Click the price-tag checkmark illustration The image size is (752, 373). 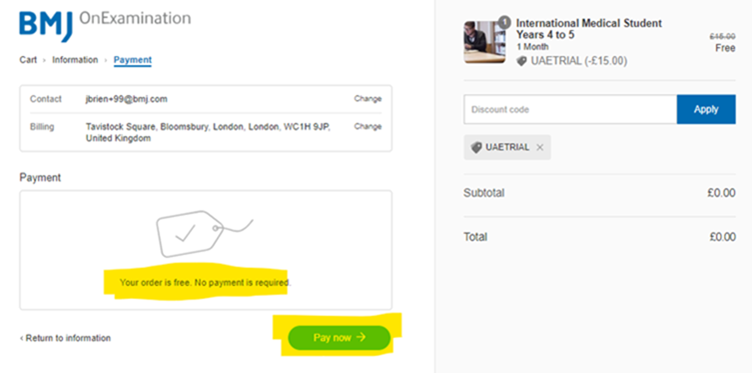(205, 233)
